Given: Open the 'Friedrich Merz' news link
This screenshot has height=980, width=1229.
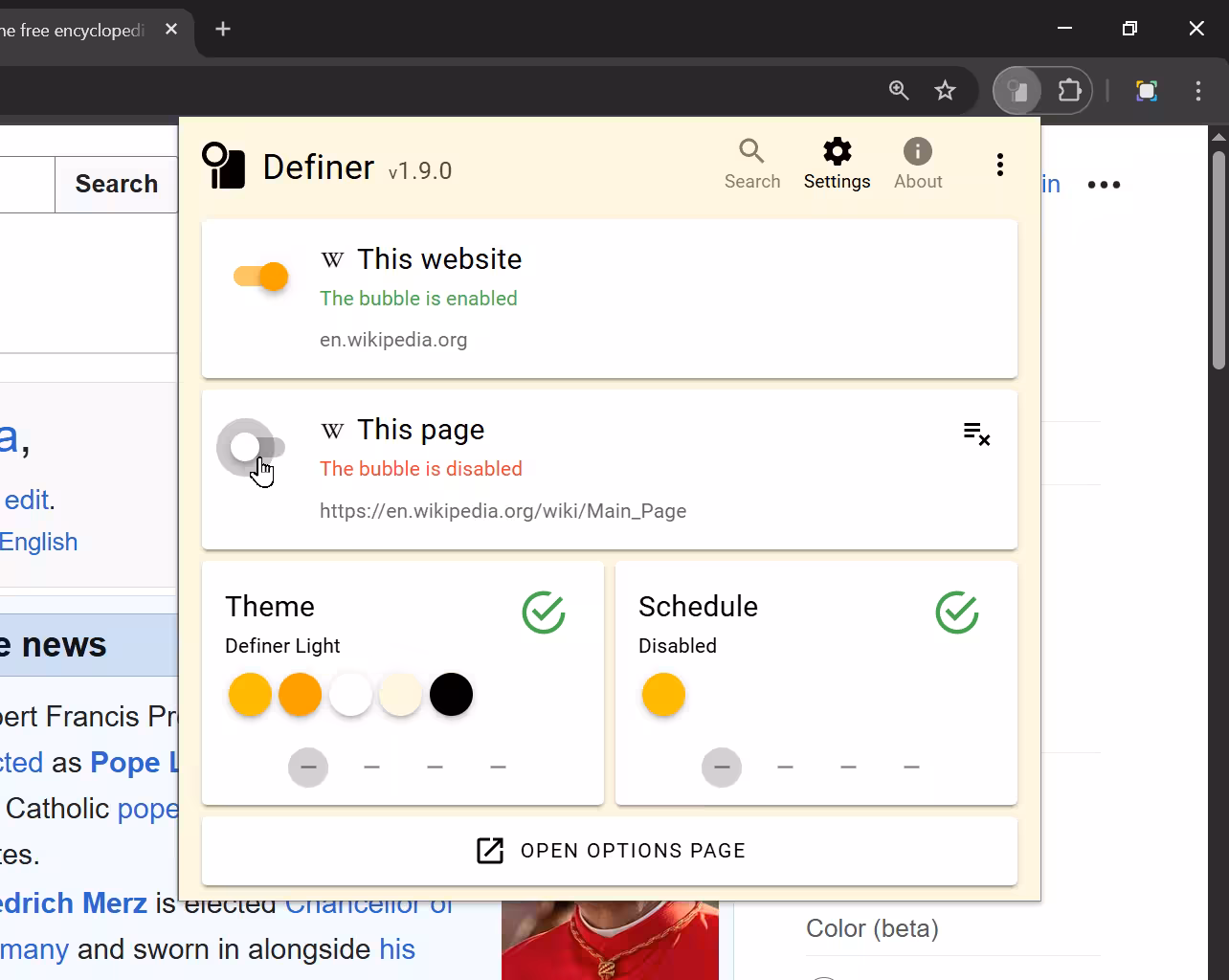Looking at the screenshot, I should coord(74,902).
